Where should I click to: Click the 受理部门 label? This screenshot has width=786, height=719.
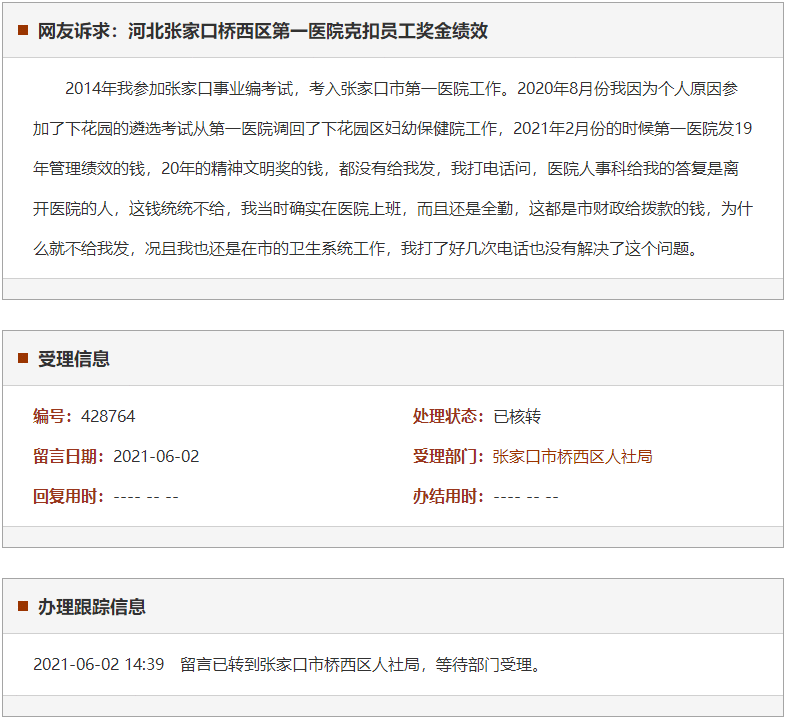[448, 456]
